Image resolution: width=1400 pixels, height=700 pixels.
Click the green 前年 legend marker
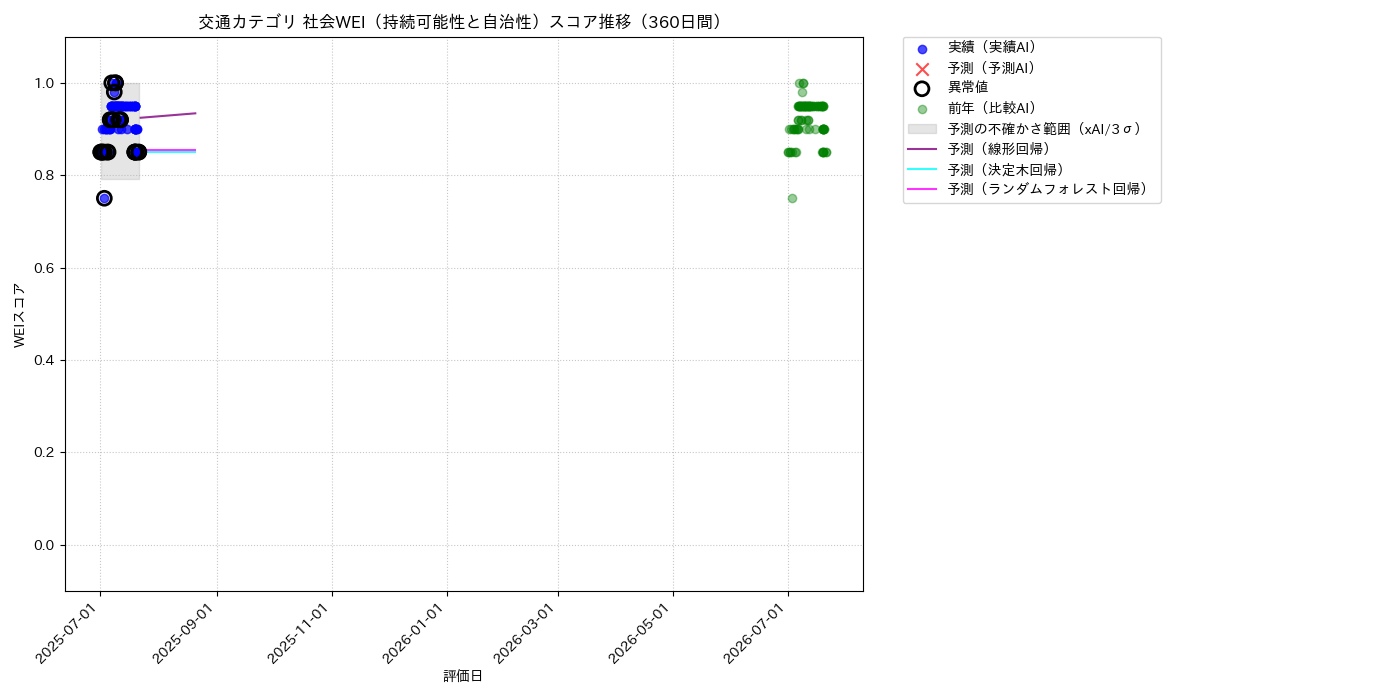pyautogui.click(x=922, y=109)
